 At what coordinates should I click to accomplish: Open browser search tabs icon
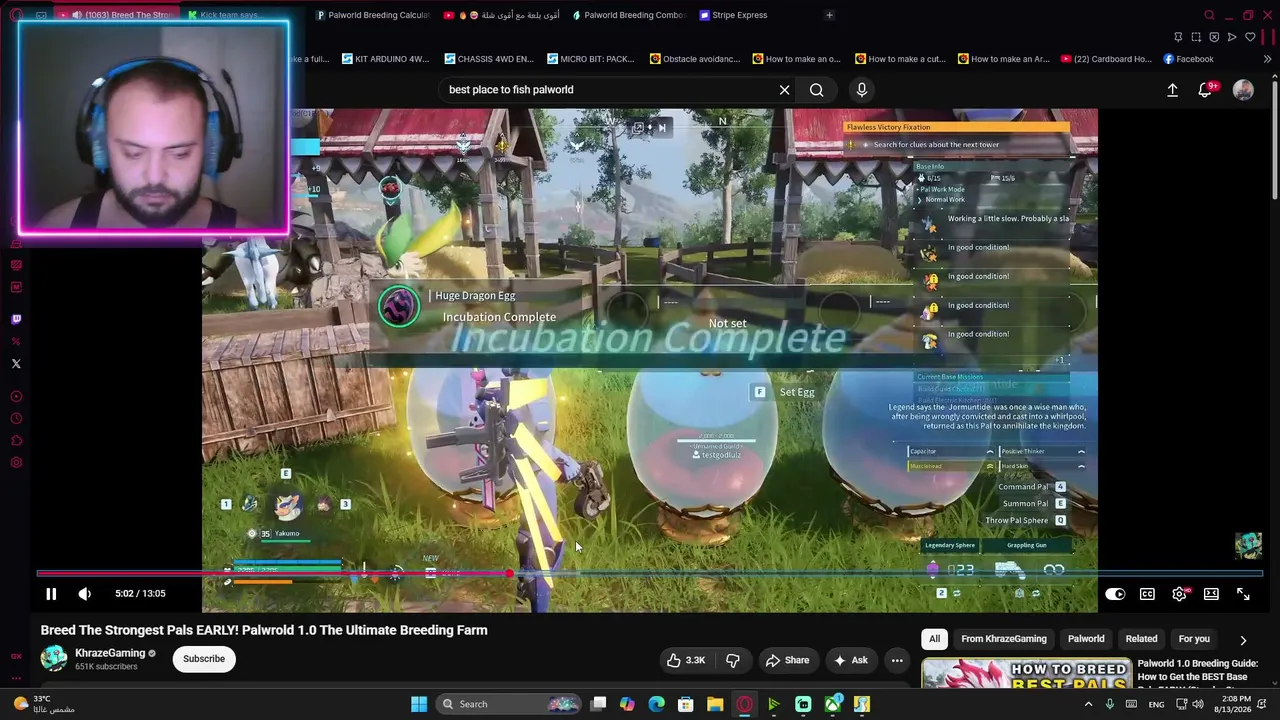[x=1209, y=15]
